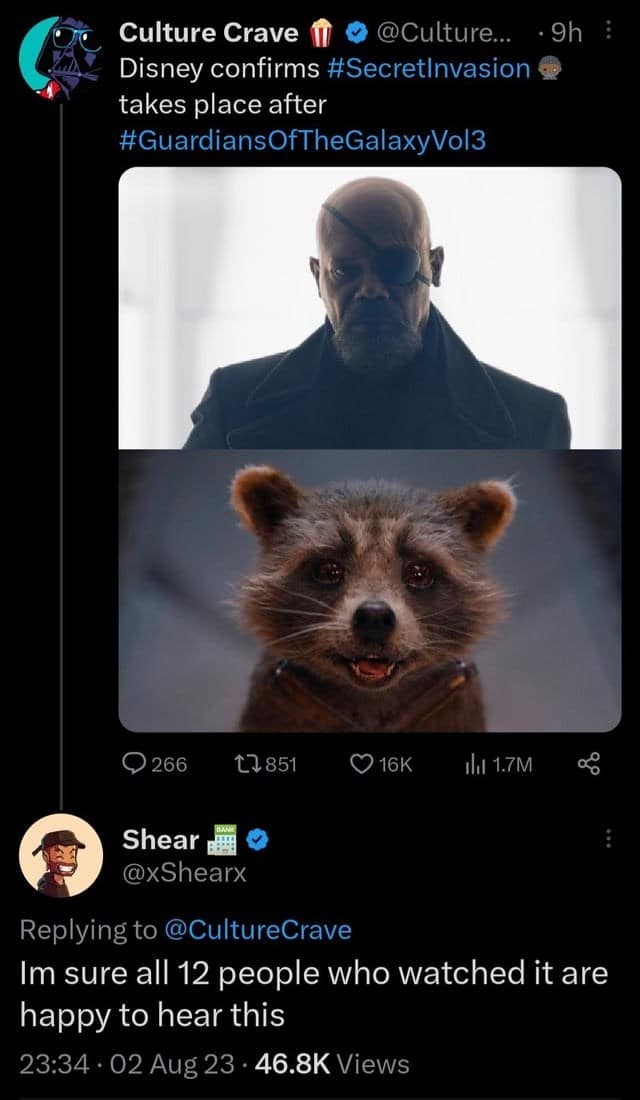This screenshot has width=640, height=1100.
Task: Click the Culture Crave display name
Action: [x=209, y=33]
